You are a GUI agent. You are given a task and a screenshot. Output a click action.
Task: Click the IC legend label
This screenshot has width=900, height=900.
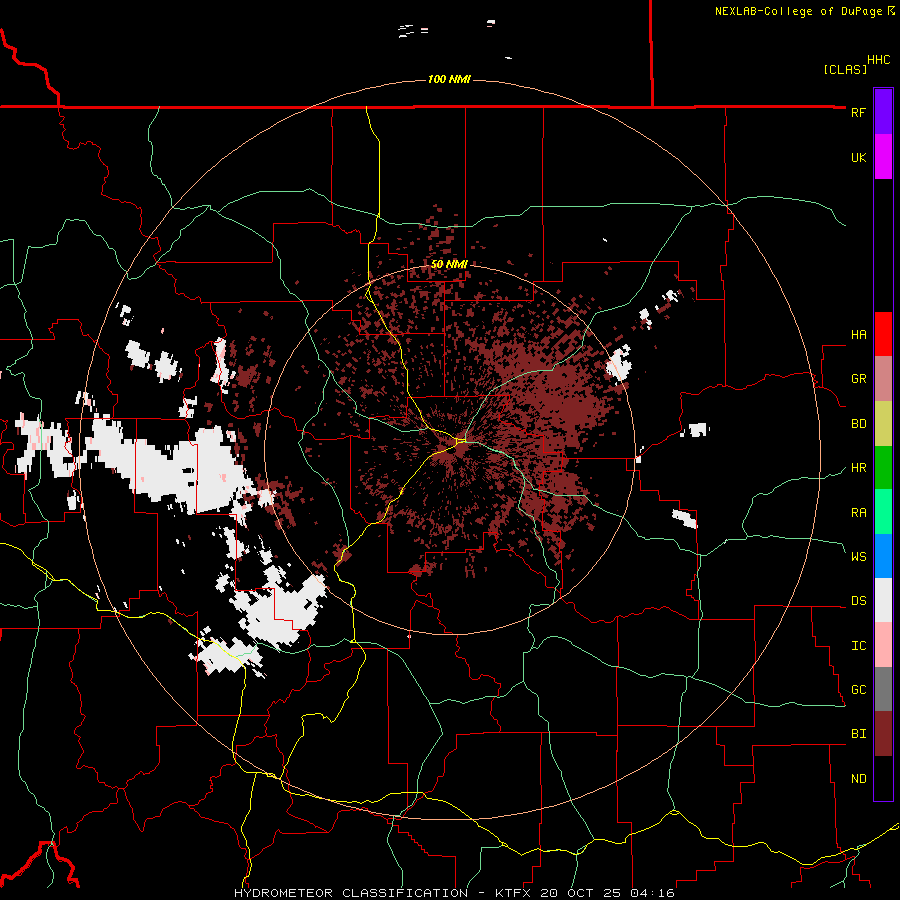(858, 646)
